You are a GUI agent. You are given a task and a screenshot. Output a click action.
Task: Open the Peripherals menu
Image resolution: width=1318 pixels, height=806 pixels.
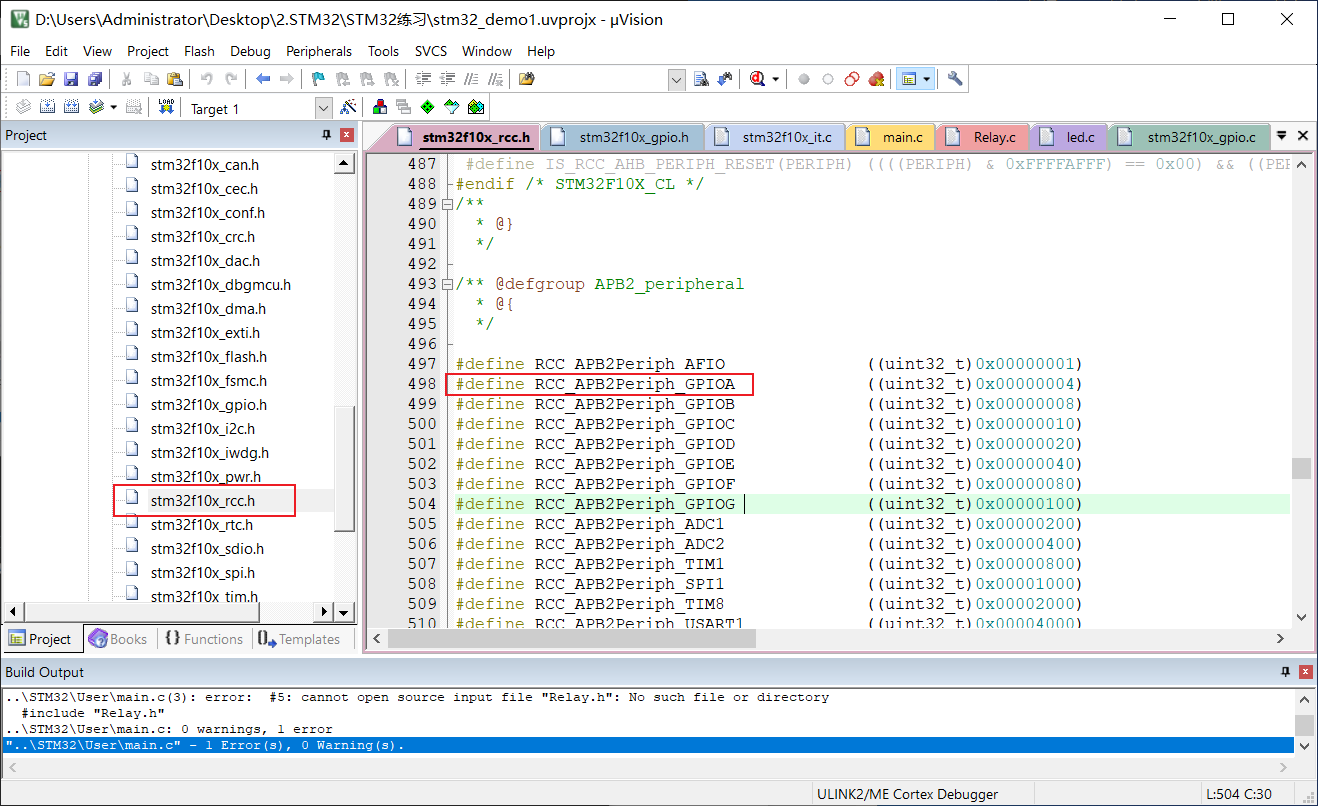tap(319, 51)
